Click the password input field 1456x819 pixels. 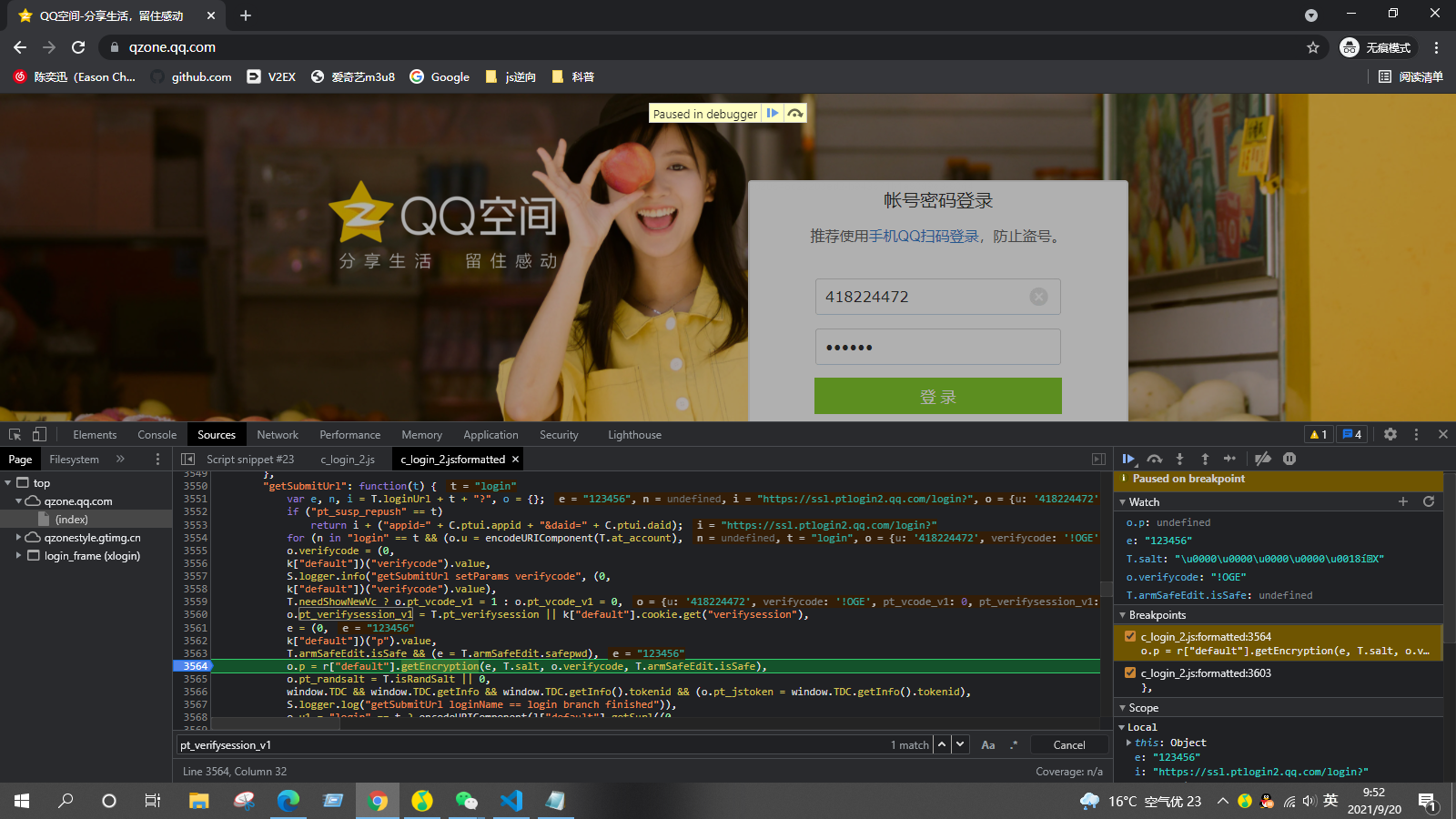click(938, 347)
